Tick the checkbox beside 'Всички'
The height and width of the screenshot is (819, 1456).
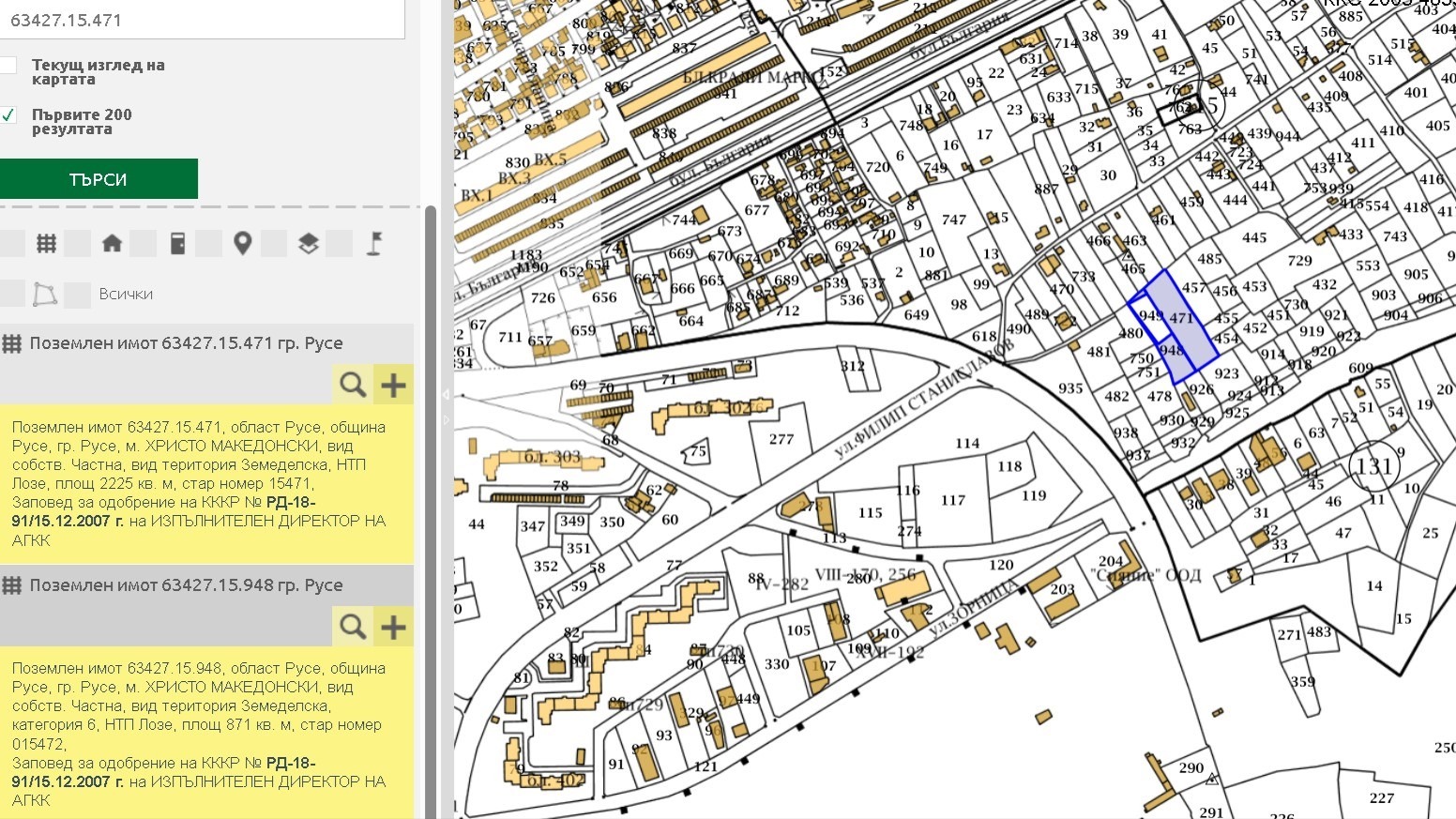[x=78, y=295]
